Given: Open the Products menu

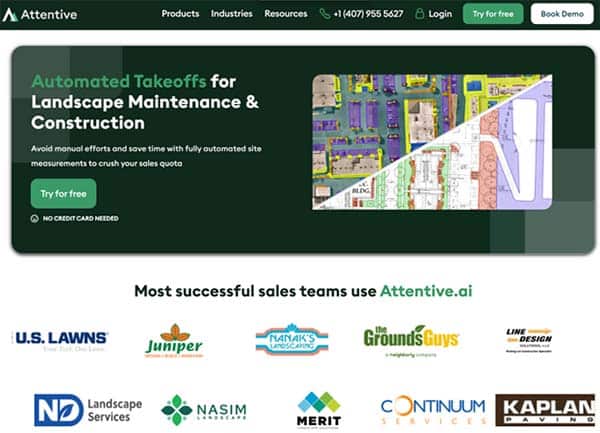Looking at the screenshot, I should click(x=180, y=14).
